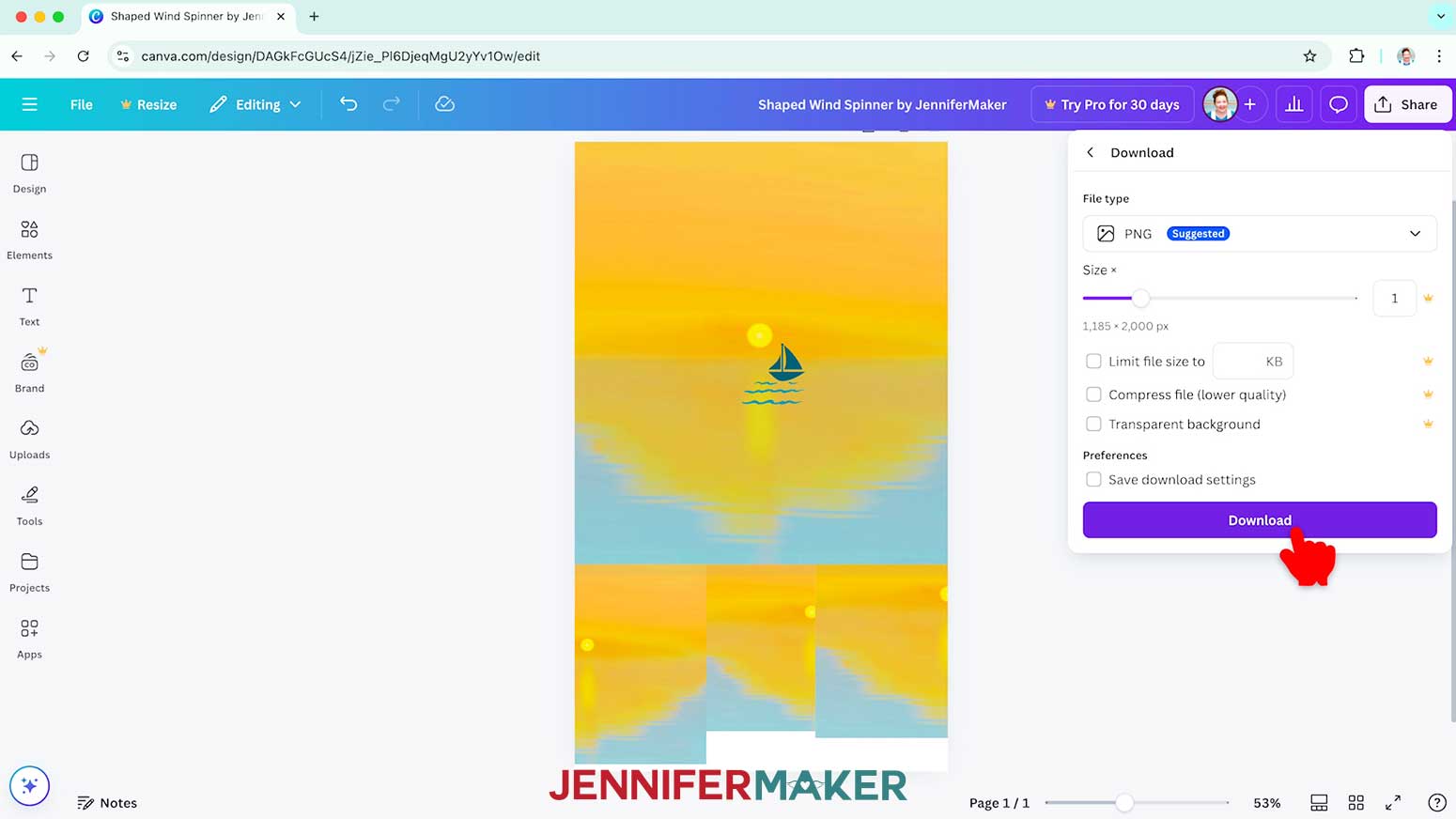
Task: Click the size multiplier input field
Action: (x=1394, y=299)
